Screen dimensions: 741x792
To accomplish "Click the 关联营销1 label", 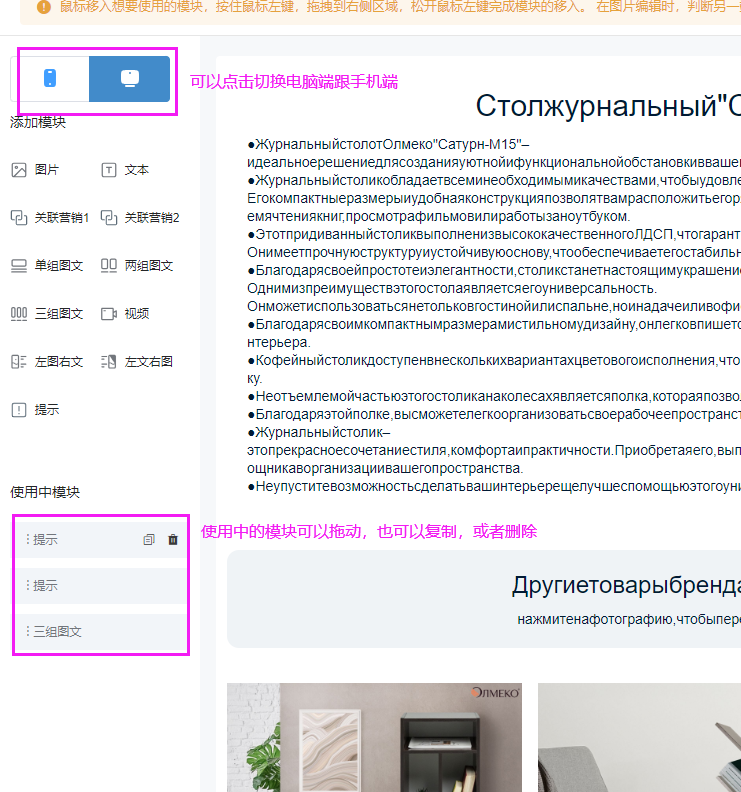I will coord(62,218).
